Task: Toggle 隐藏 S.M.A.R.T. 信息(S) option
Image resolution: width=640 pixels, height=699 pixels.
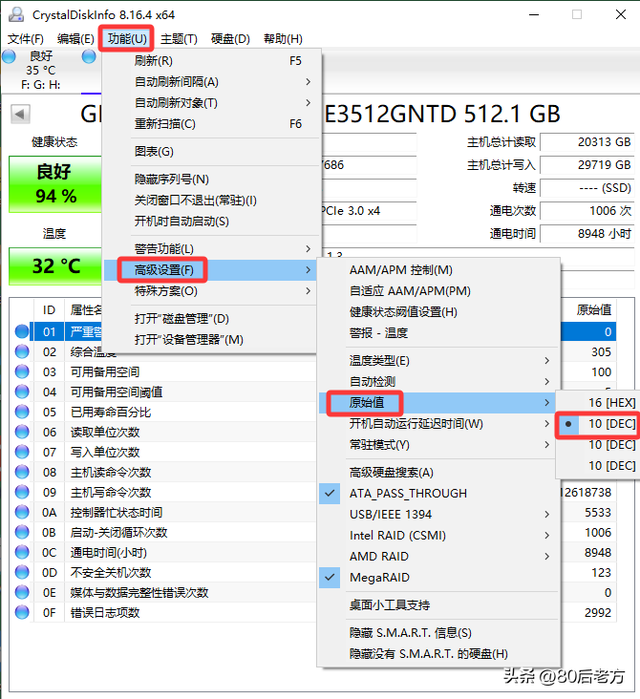Action: [x=439, y=633]
